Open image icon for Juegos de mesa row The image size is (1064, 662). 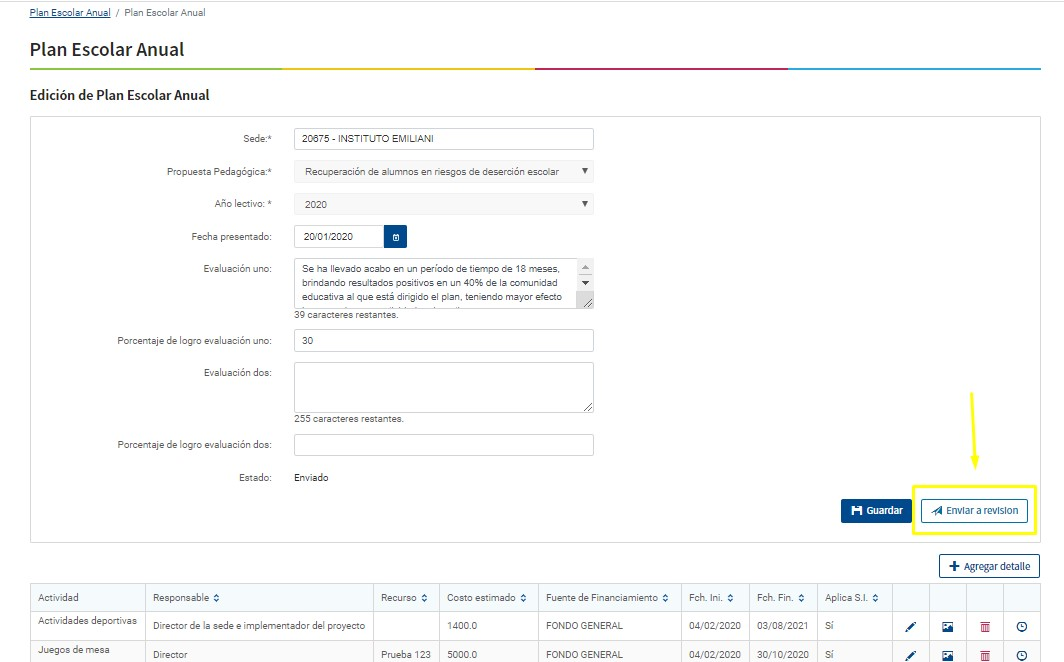tap(947, 655)
